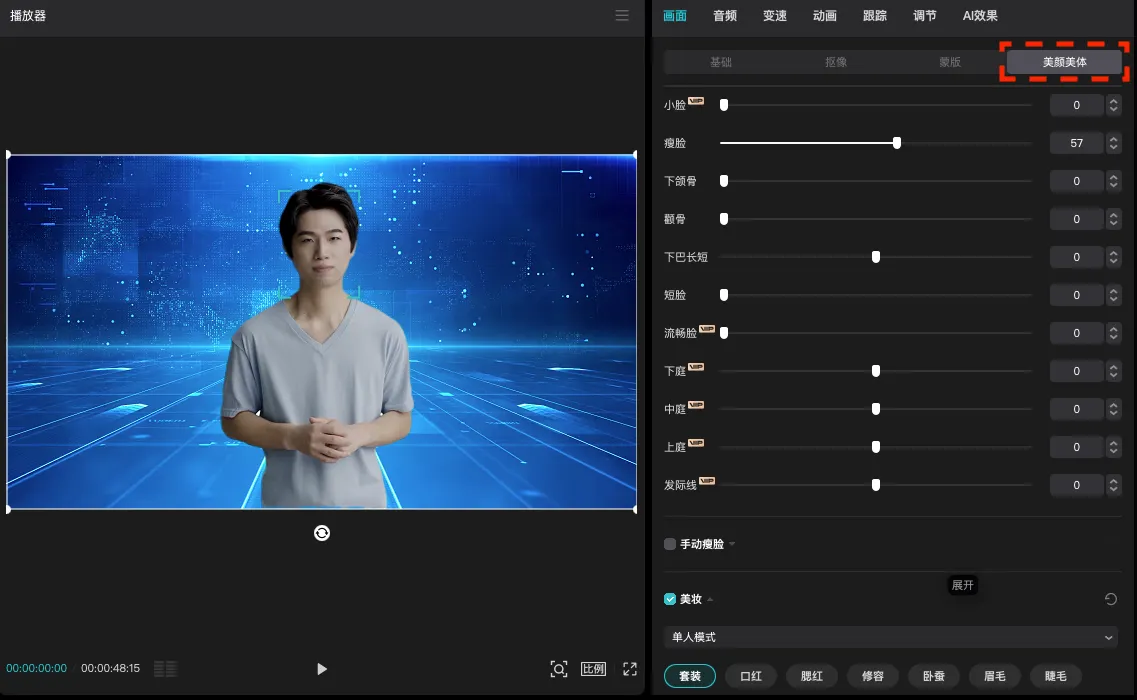Select the 基础 sub-tab
This screenshot has width=1137, height=700.
[x=721, y=62]
